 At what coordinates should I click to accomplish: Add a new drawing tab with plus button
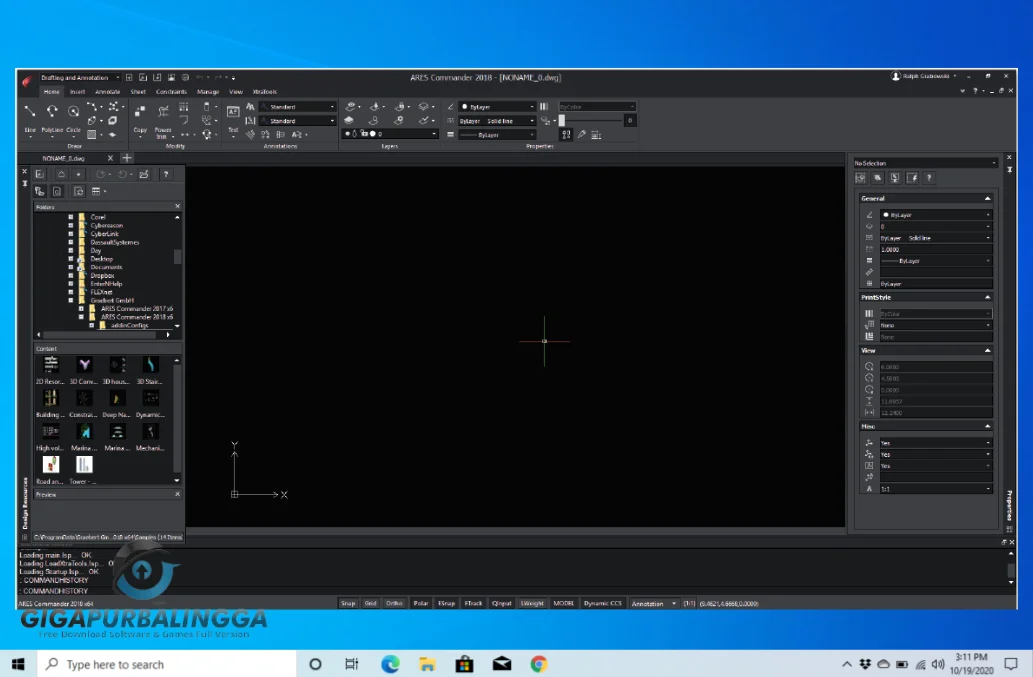(x=127, y=158)
